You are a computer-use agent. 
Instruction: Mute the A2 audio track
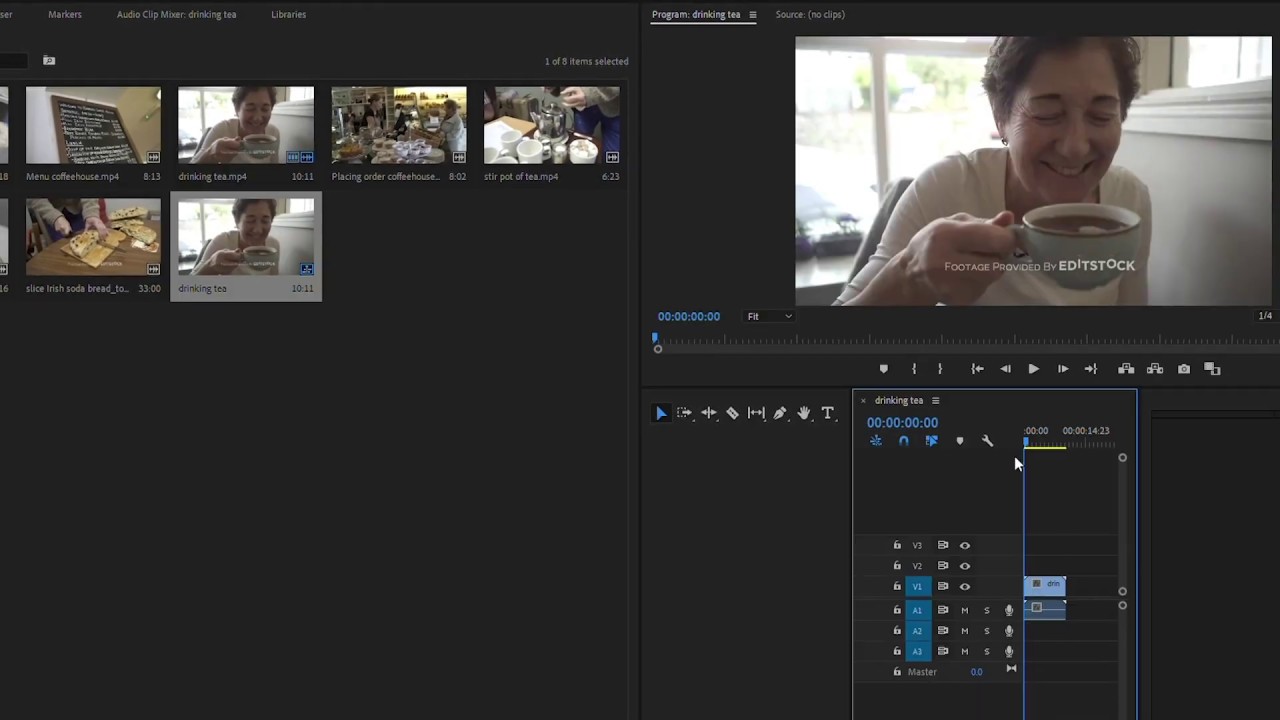965,631
